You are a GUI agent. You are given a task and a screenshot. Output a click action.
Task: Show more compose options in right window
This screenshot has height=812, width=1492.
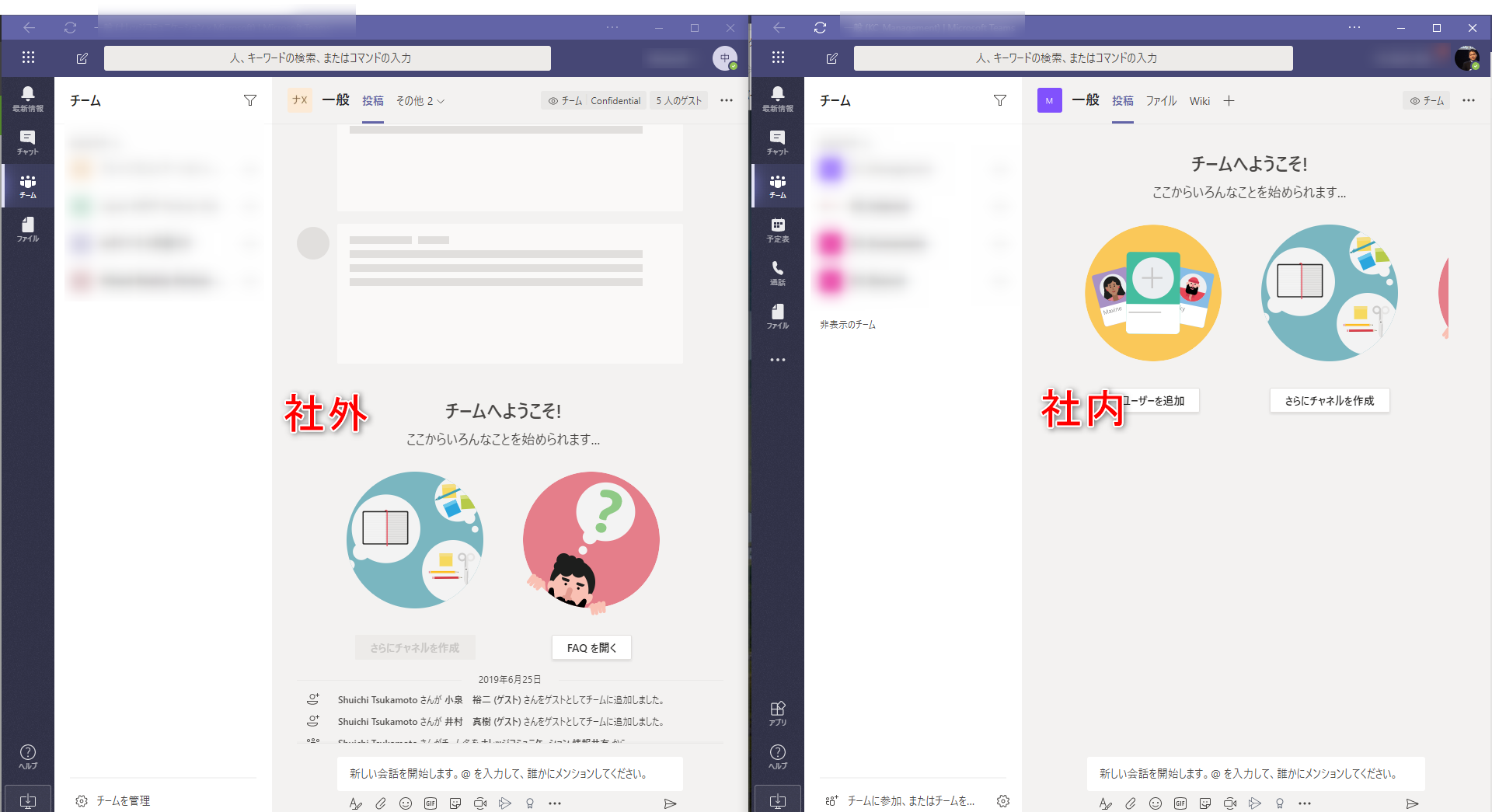click(1305, 803)
